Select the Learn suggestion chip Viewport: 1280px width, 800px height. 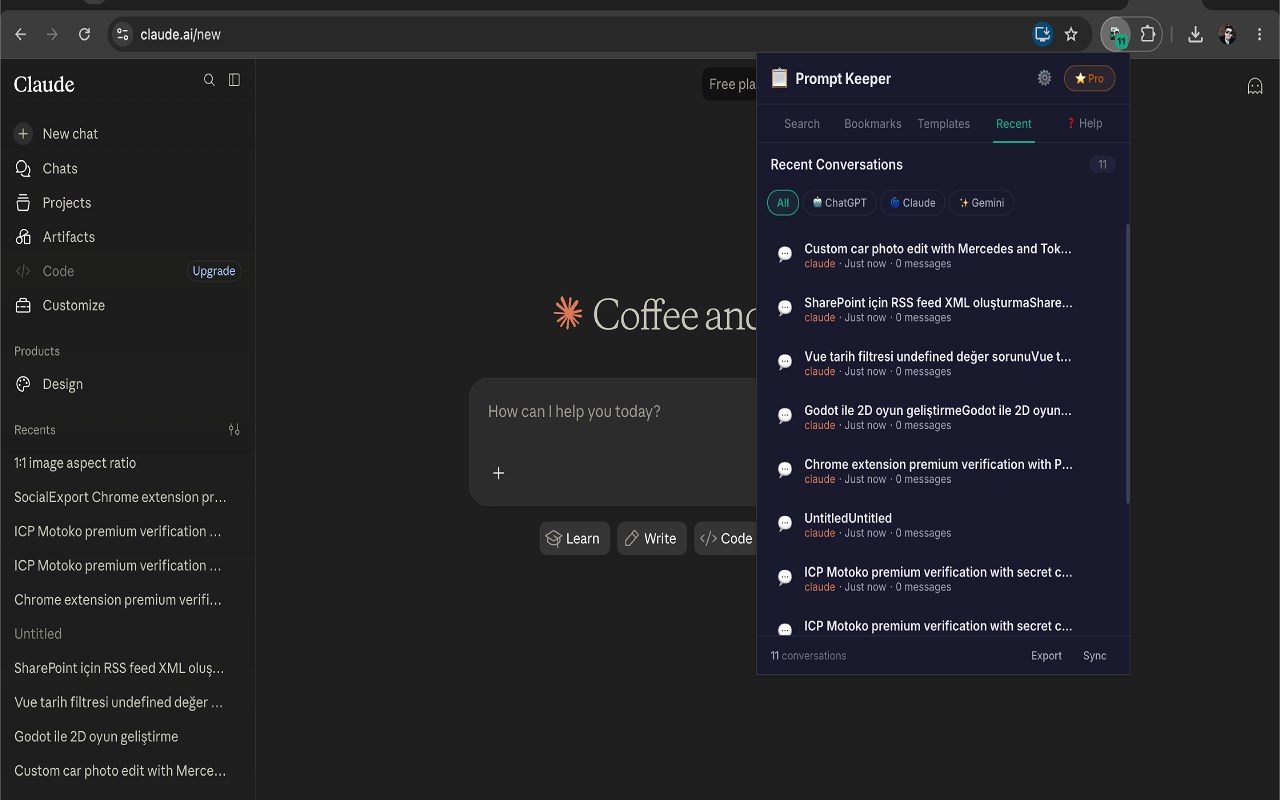[x=574, y=538]
